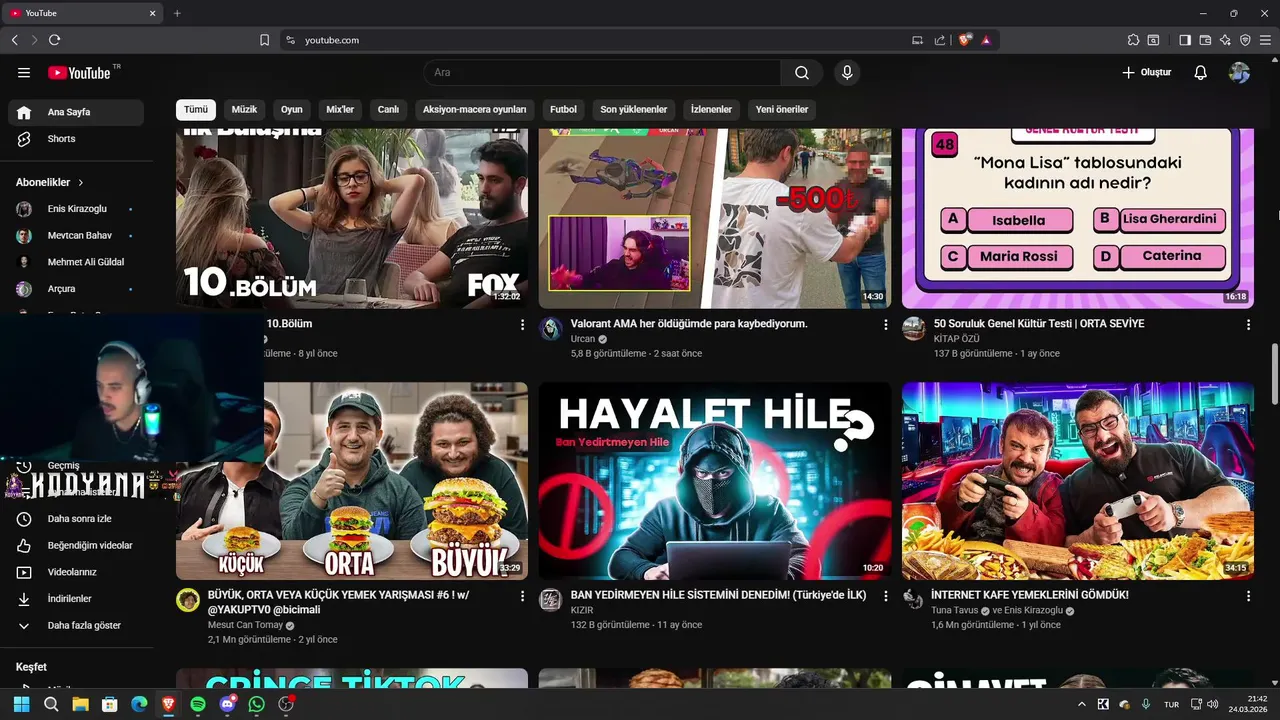Select the Aksiyon-macera oyunları chip

(x=474, y=109)
